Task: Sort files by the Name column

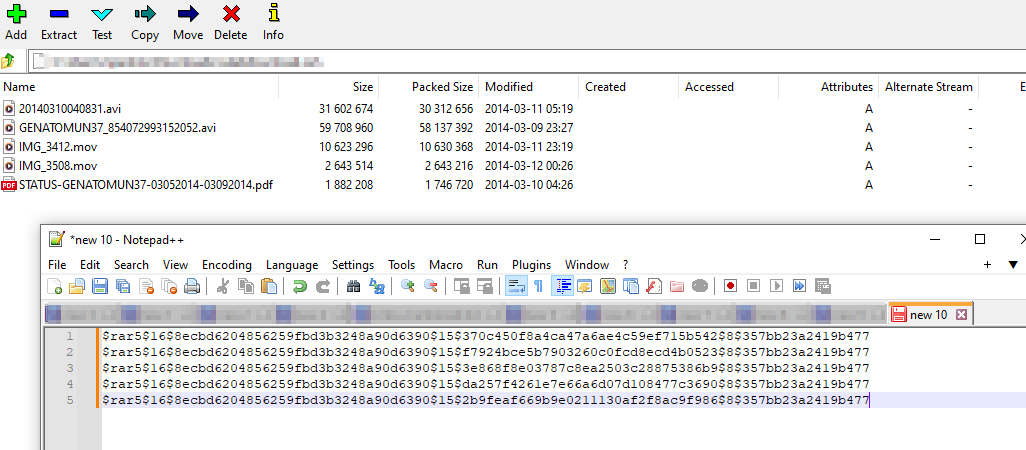Action: coord(139,87)
